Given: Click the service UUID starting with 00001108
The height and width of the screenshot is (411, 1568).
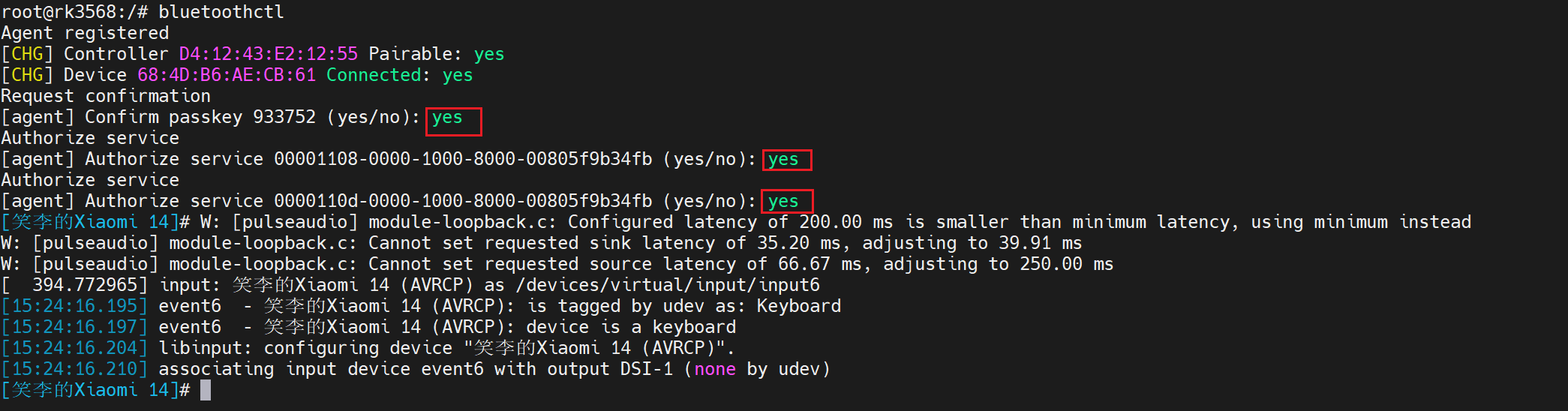Looking at the screenshot, I should [x=463, y=159].
